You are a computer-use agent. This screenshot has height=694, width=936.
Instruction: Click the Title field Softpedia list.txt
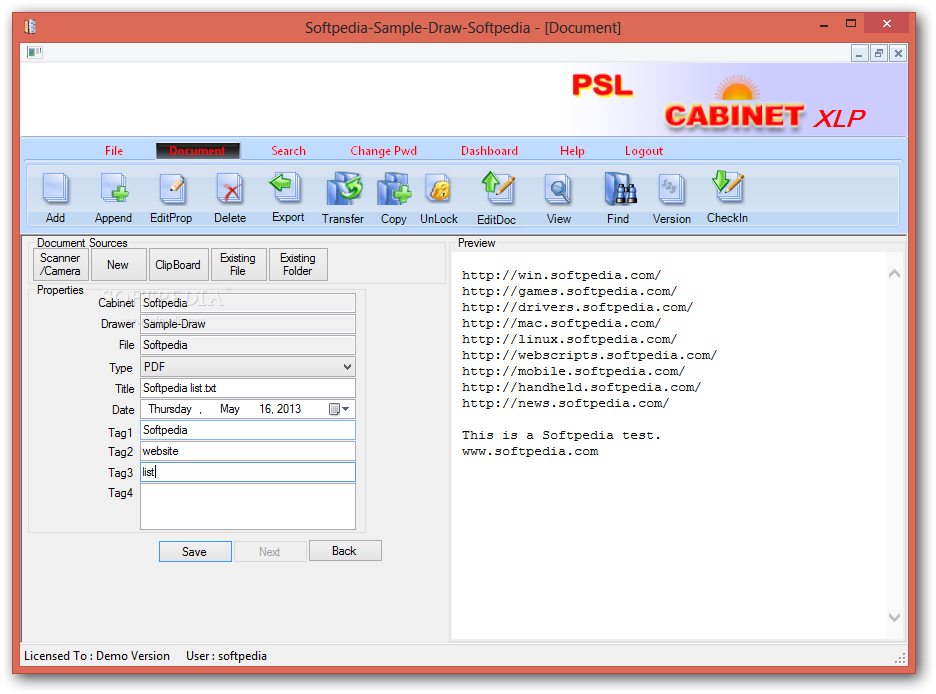248,388
